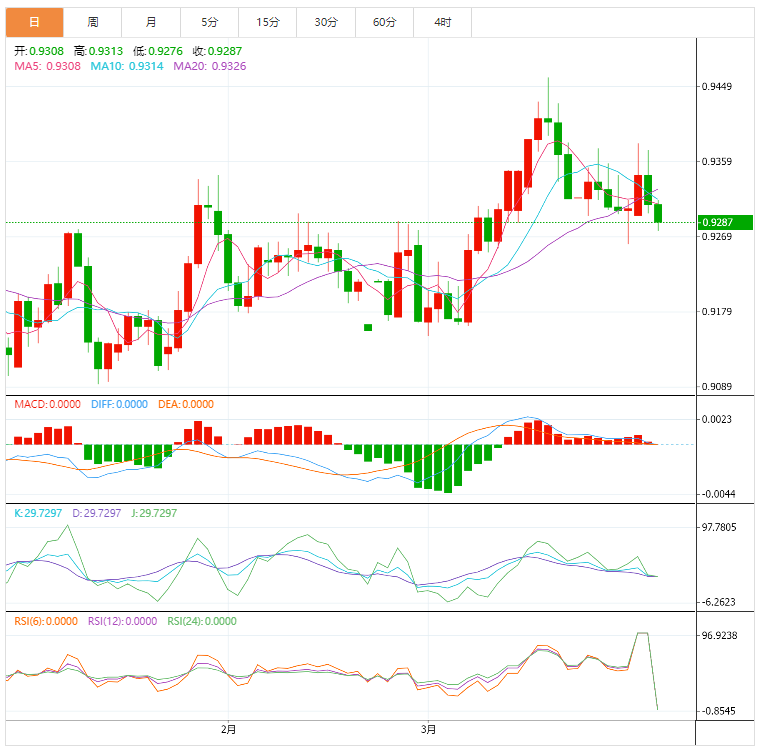Image resolution: width=765 pixels, height=751 pixels.
Task: Click the MA20 legend value
Action: (228, 66)
